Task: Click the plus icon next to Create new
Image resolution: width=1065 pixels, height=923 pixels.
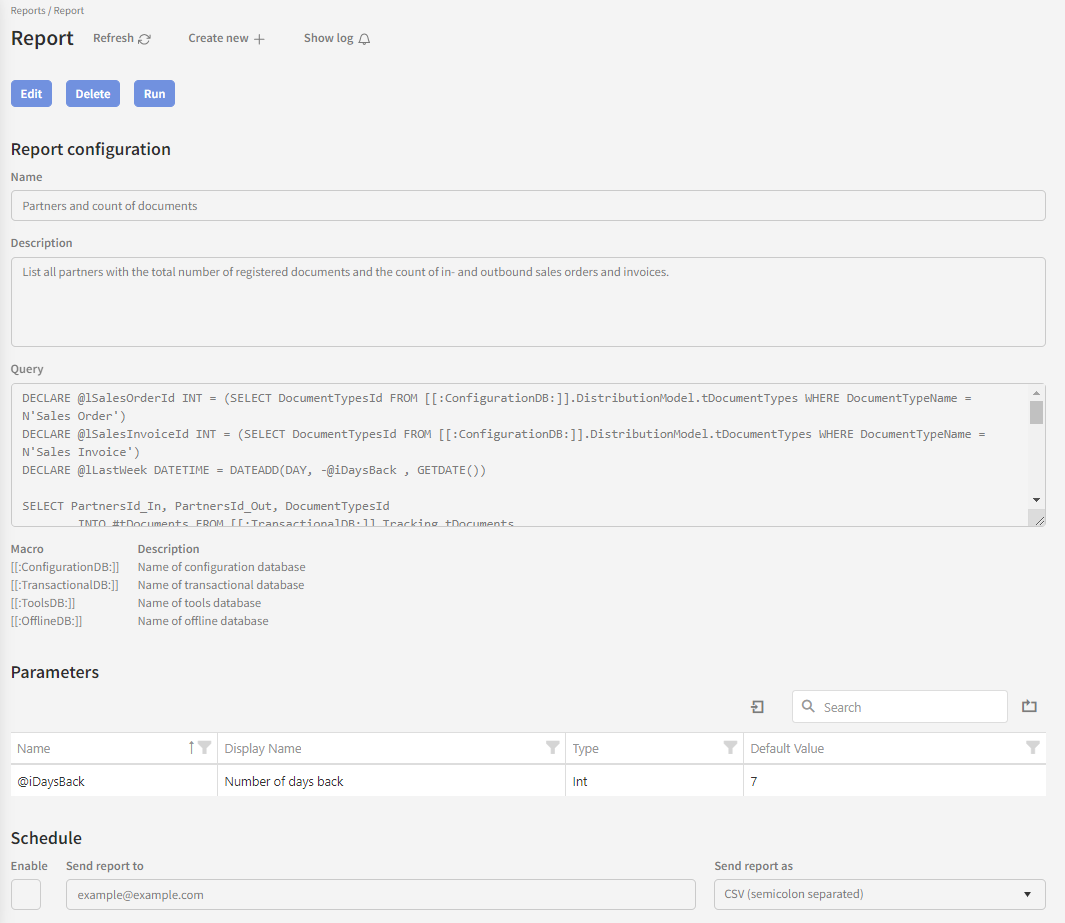Action: pos(259,38)
